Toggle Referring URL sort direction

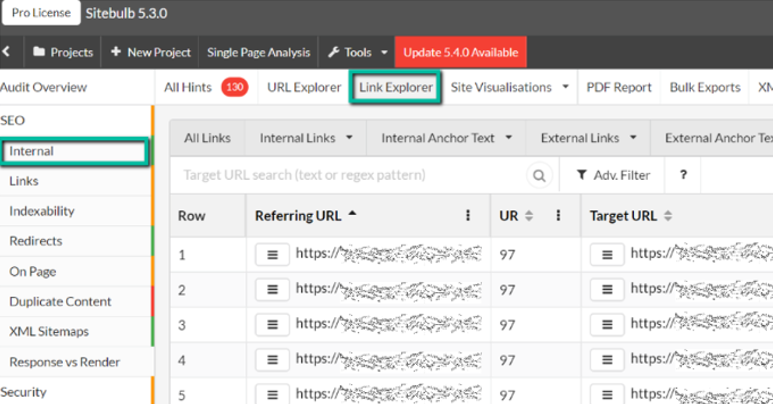353,215
